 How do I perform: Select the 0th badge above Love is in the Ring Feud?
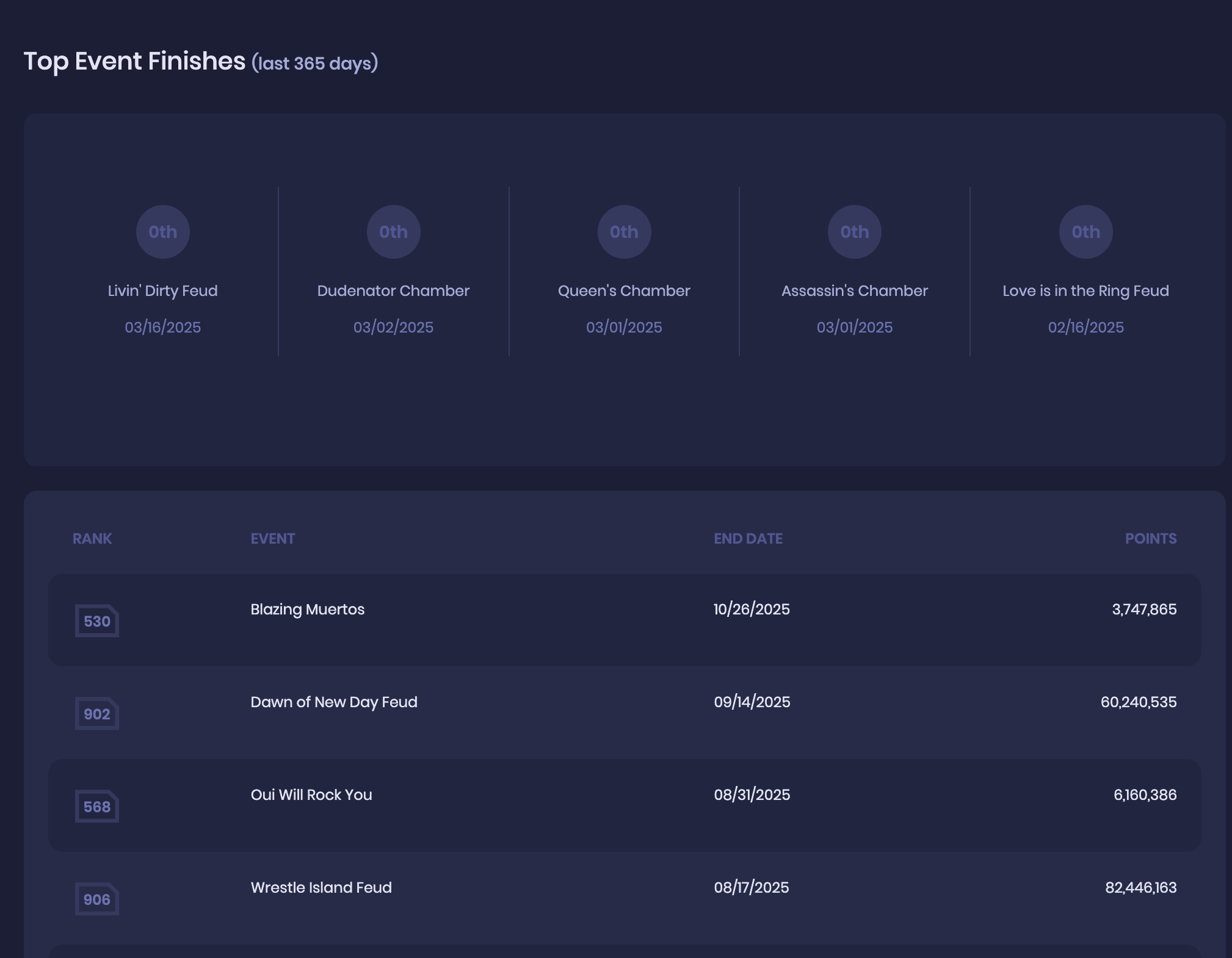[1086, 232]
